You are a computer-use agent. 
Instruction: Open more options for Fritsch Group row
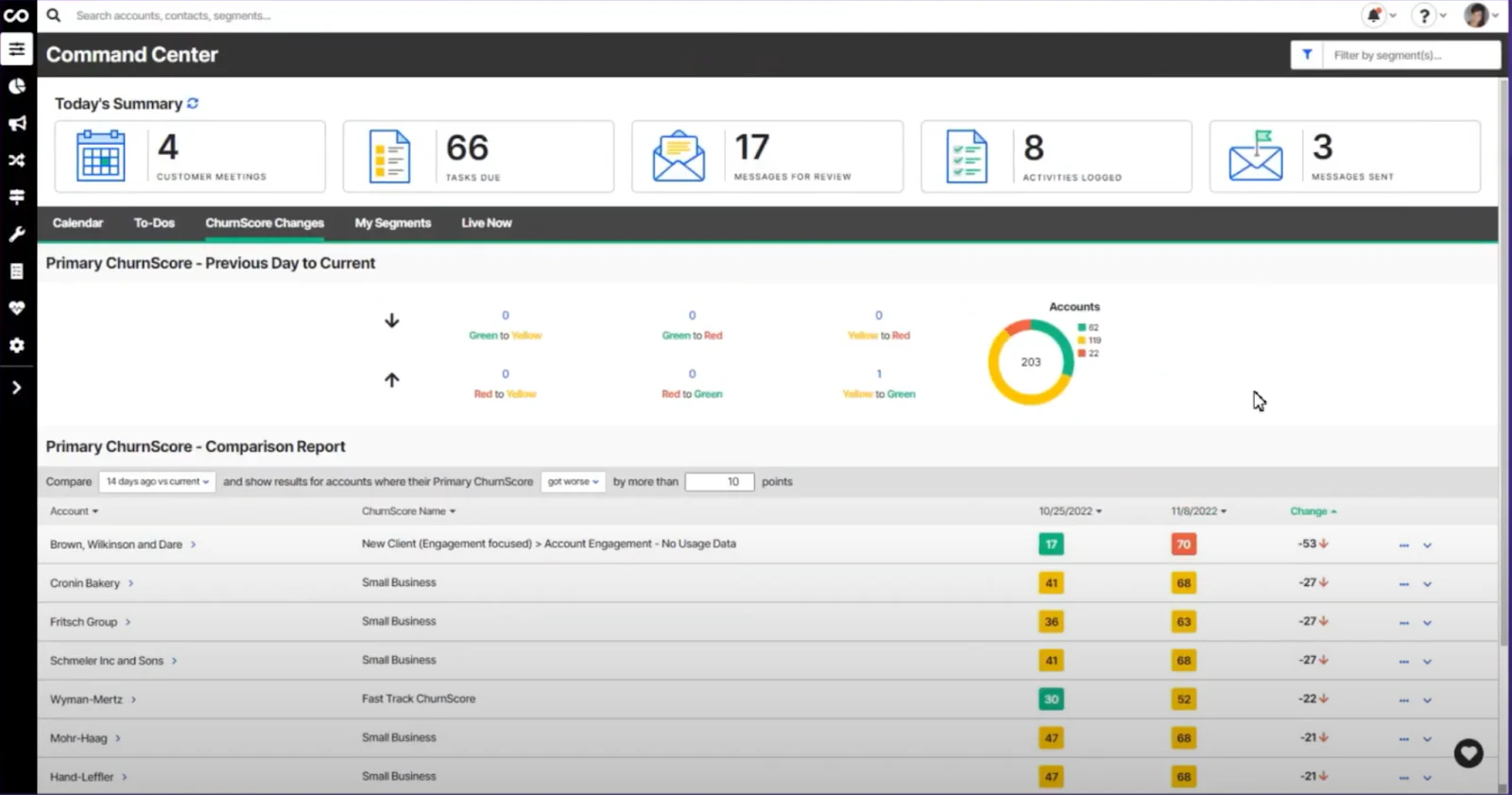click(x=1403, y=623)
